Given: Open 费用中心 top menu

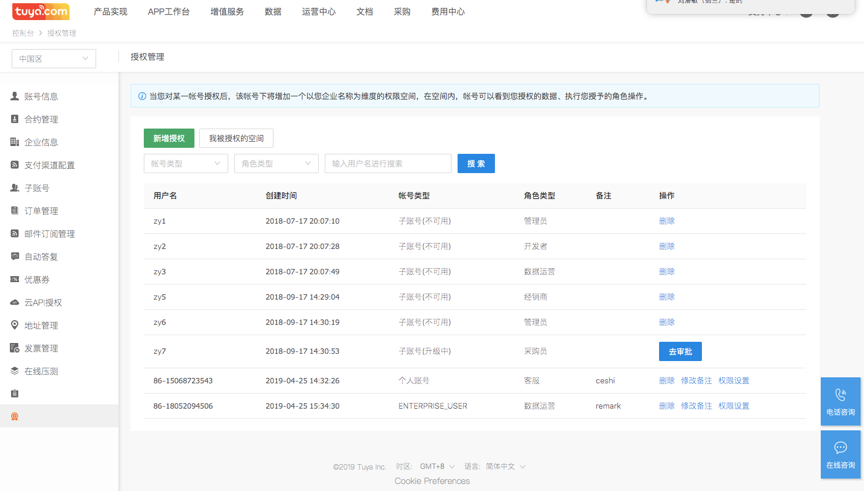Looking at the screenshot, I should 447,12.
